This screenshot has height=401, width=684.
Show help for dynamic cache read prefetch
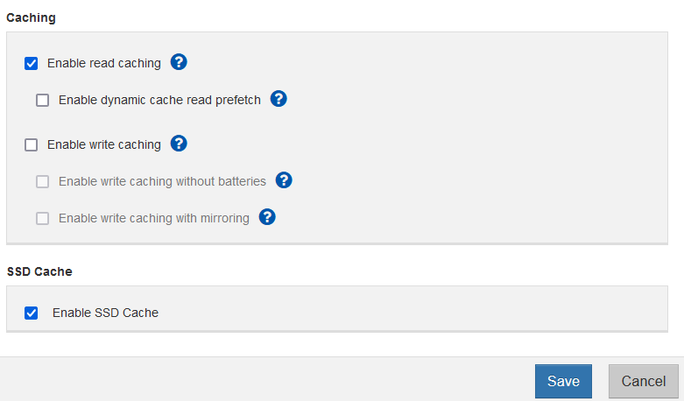pos(279,99)
